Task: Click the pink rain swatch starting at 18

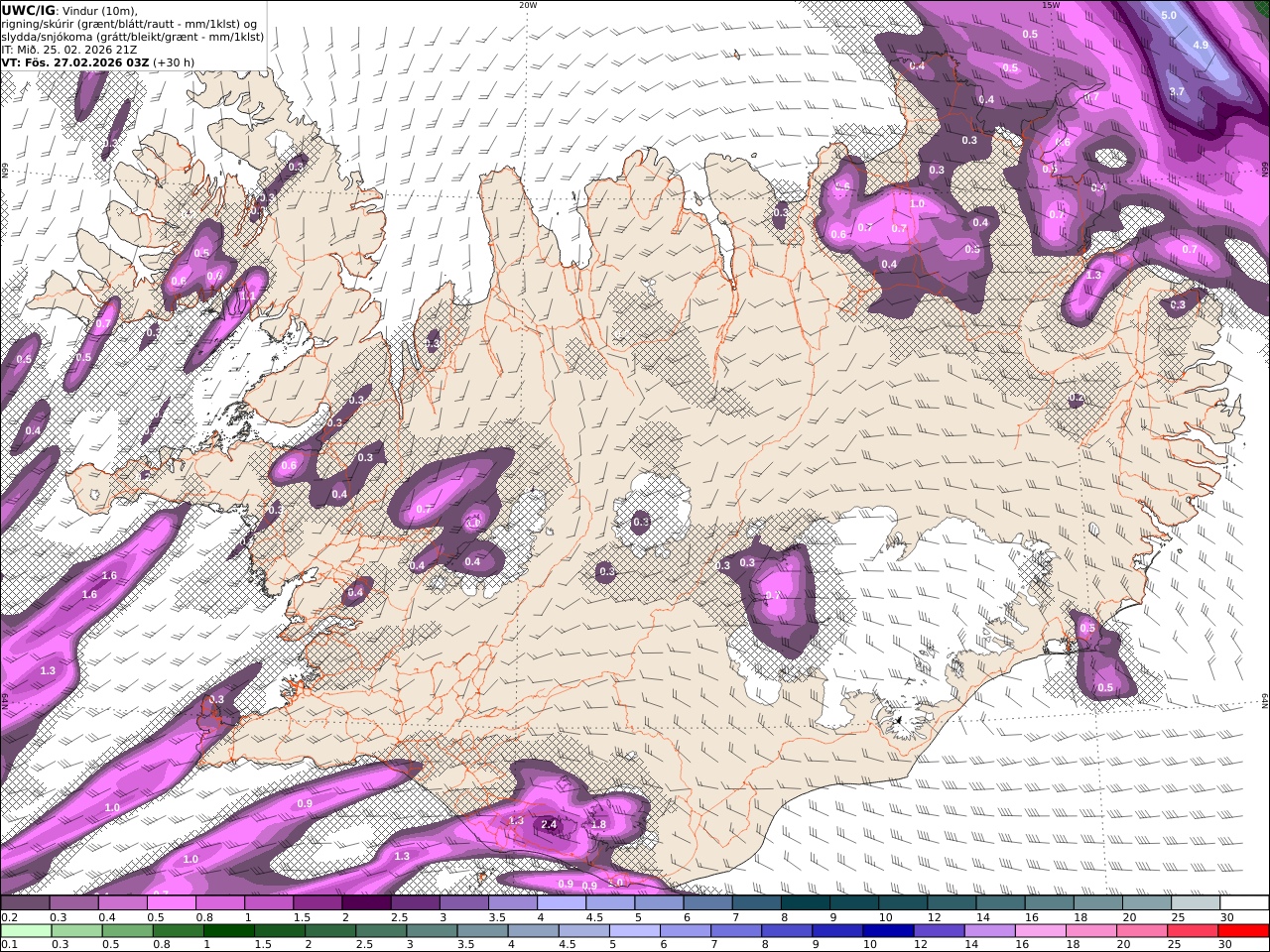Action: pos(1091,931)
